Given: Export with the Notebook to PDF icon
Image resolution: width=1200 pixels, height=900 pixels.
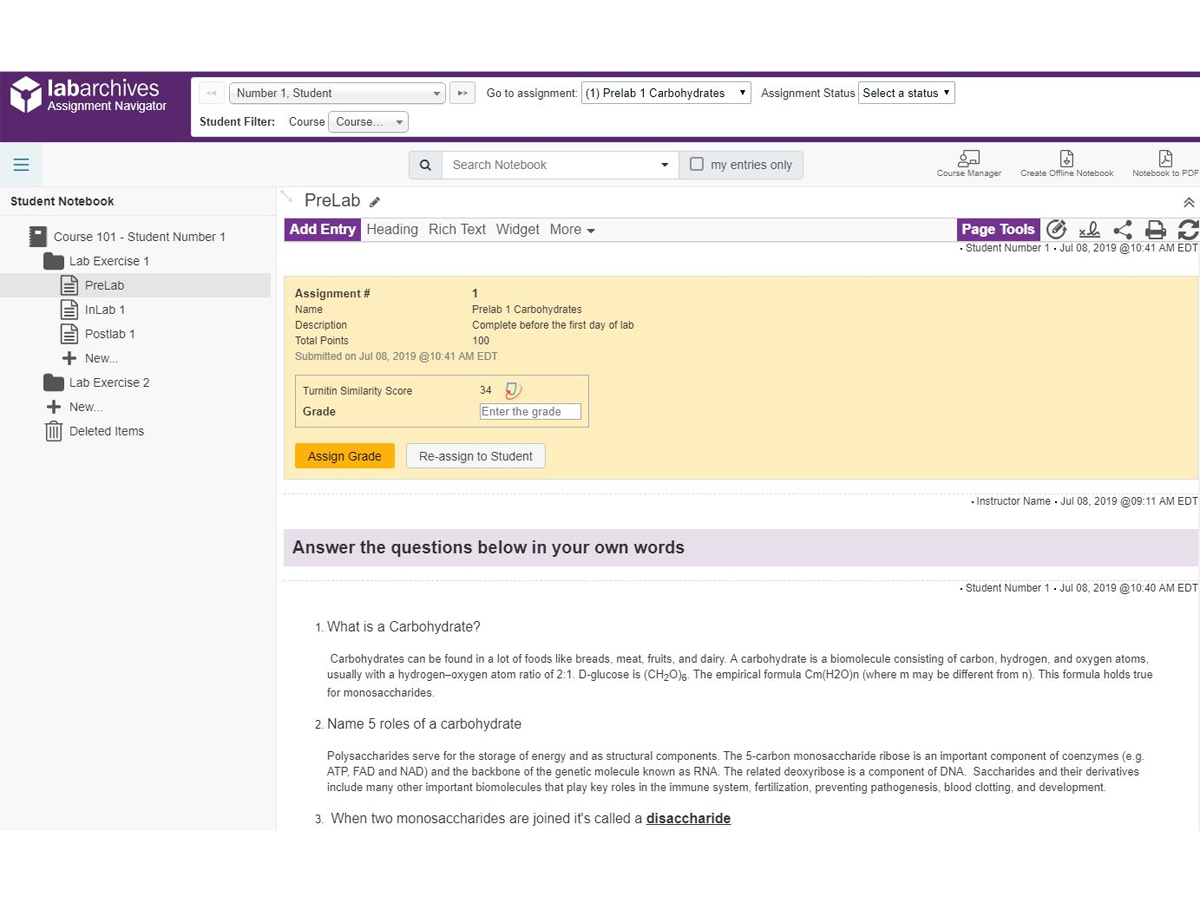Looking at the screenshot, I should (x=1165, y=159).
